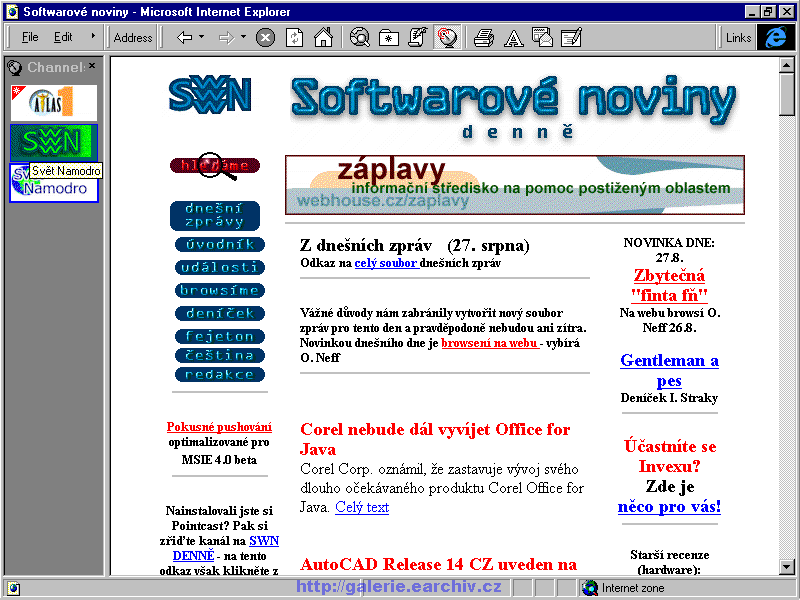Click the 'AutoCAD Release 14 CZ uveden na' headline
The image size is (800, 600).
pyautogui.click(x=439, y=564)
